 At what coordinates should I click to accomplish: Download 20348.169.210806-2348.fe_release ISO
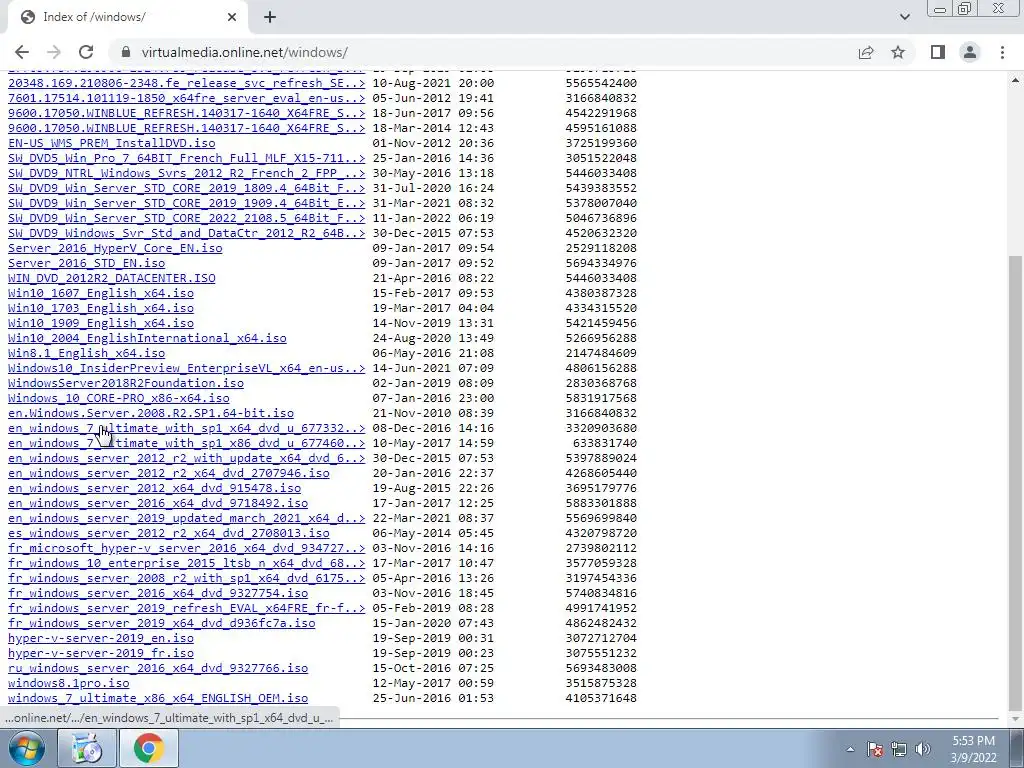tap(187, 83)
